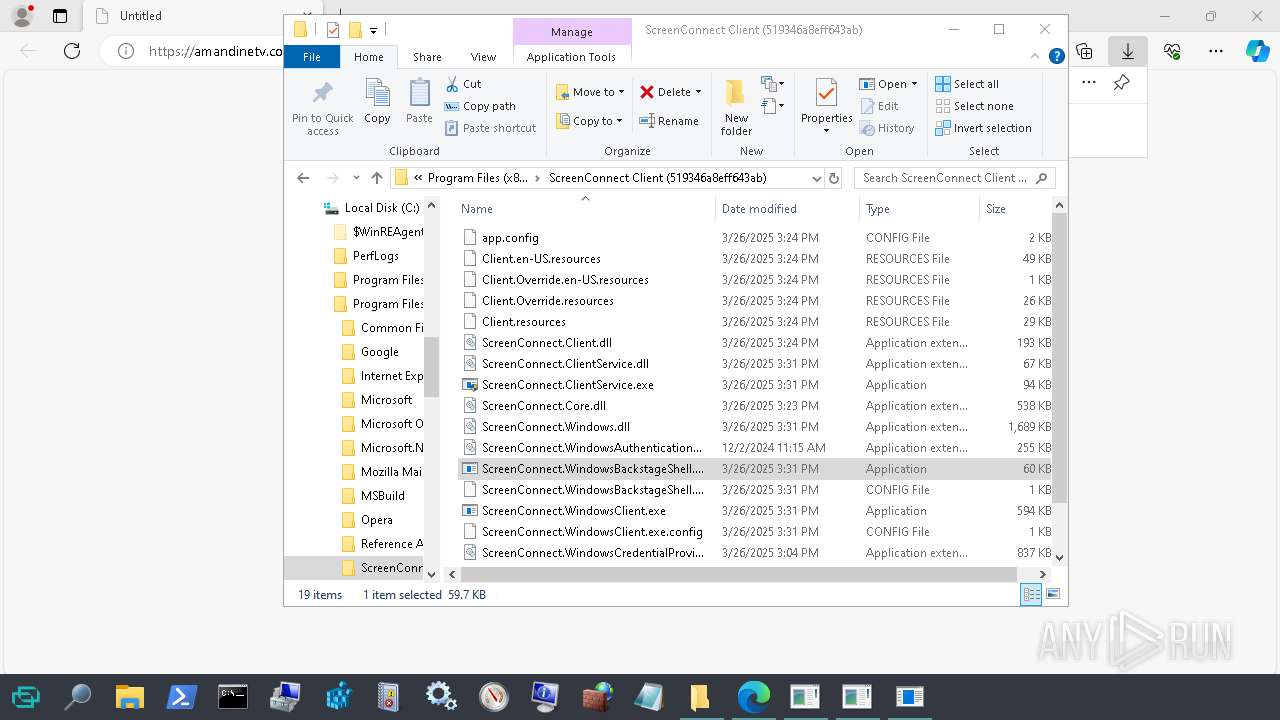Open Microsoft Edge from taskbar

[x=754, y=696]
